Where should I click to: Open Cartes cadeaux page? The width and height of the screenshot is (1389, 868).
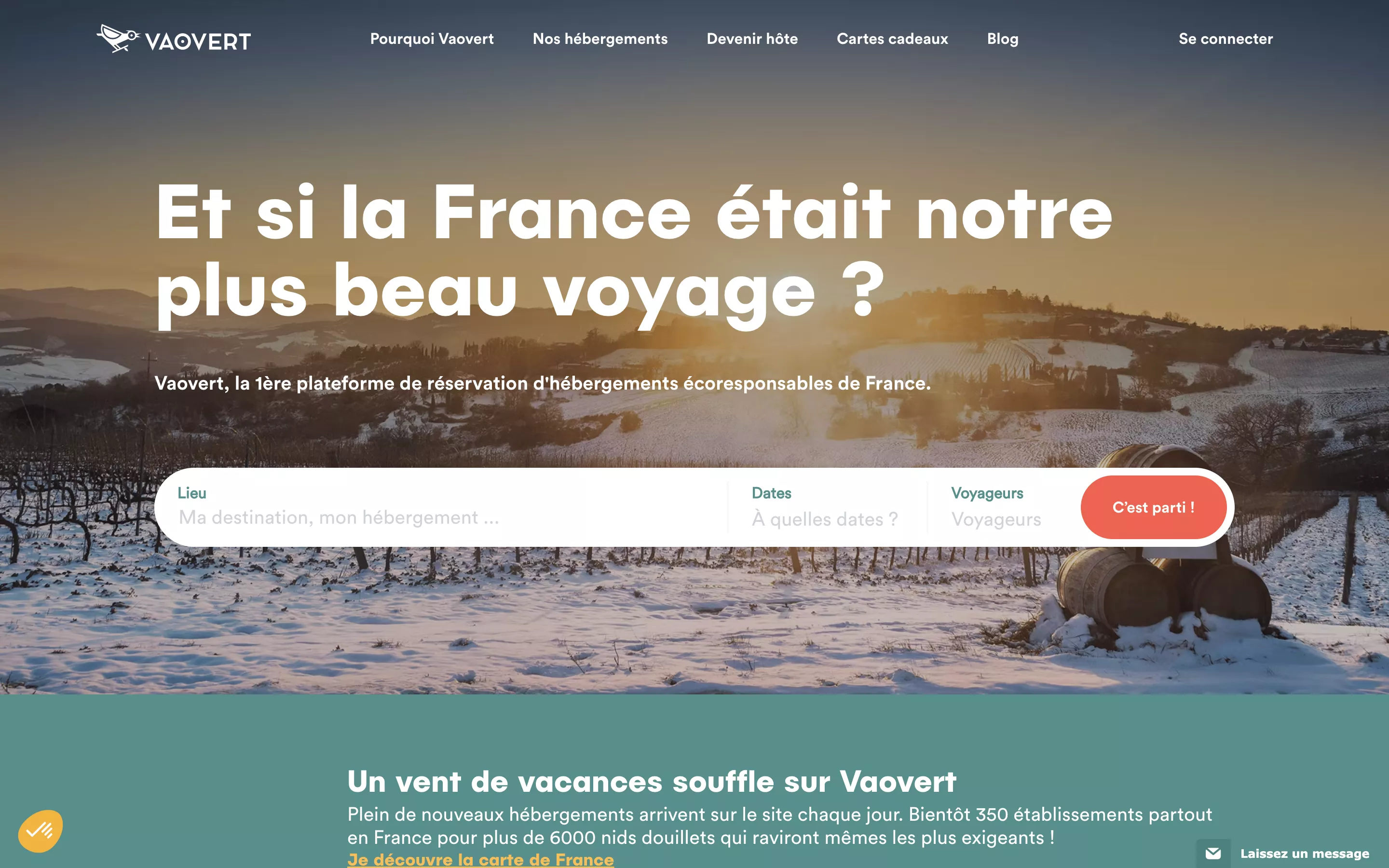[892, 39]
